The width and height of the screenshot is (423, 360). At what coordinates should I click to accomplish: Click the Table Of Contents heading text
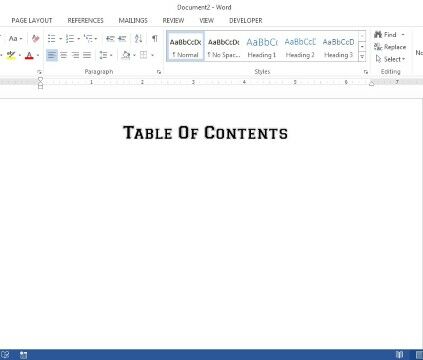[205, 133]
